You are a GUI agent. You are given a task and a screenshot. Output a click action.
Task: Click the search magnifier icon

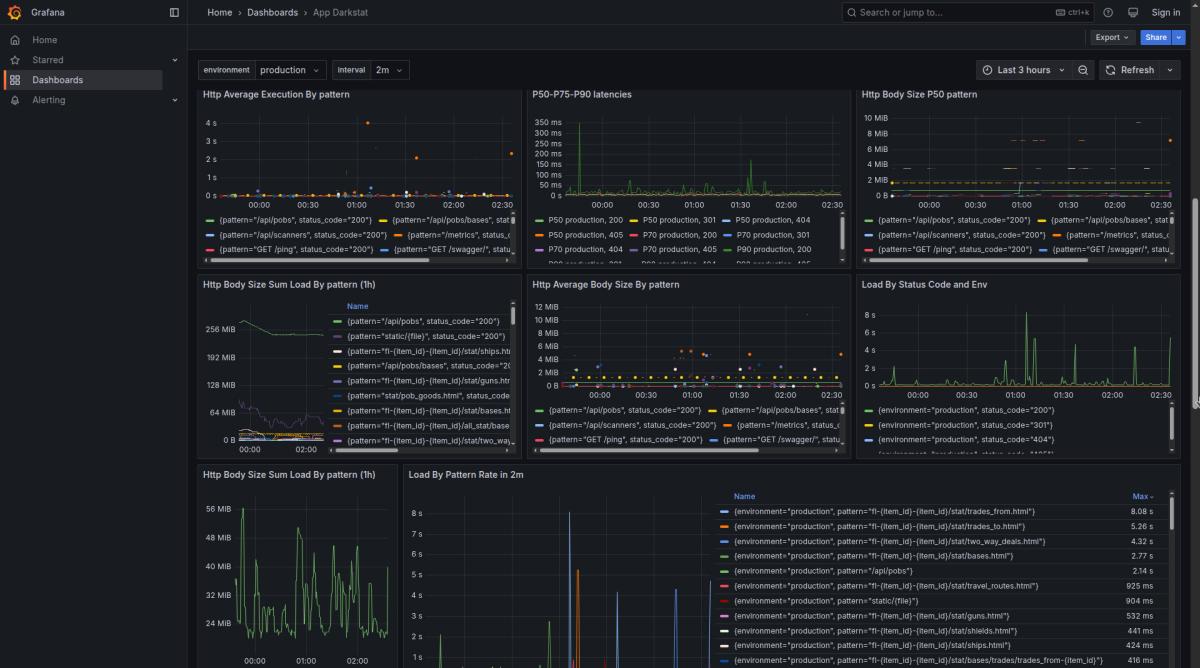click(852, 12)
